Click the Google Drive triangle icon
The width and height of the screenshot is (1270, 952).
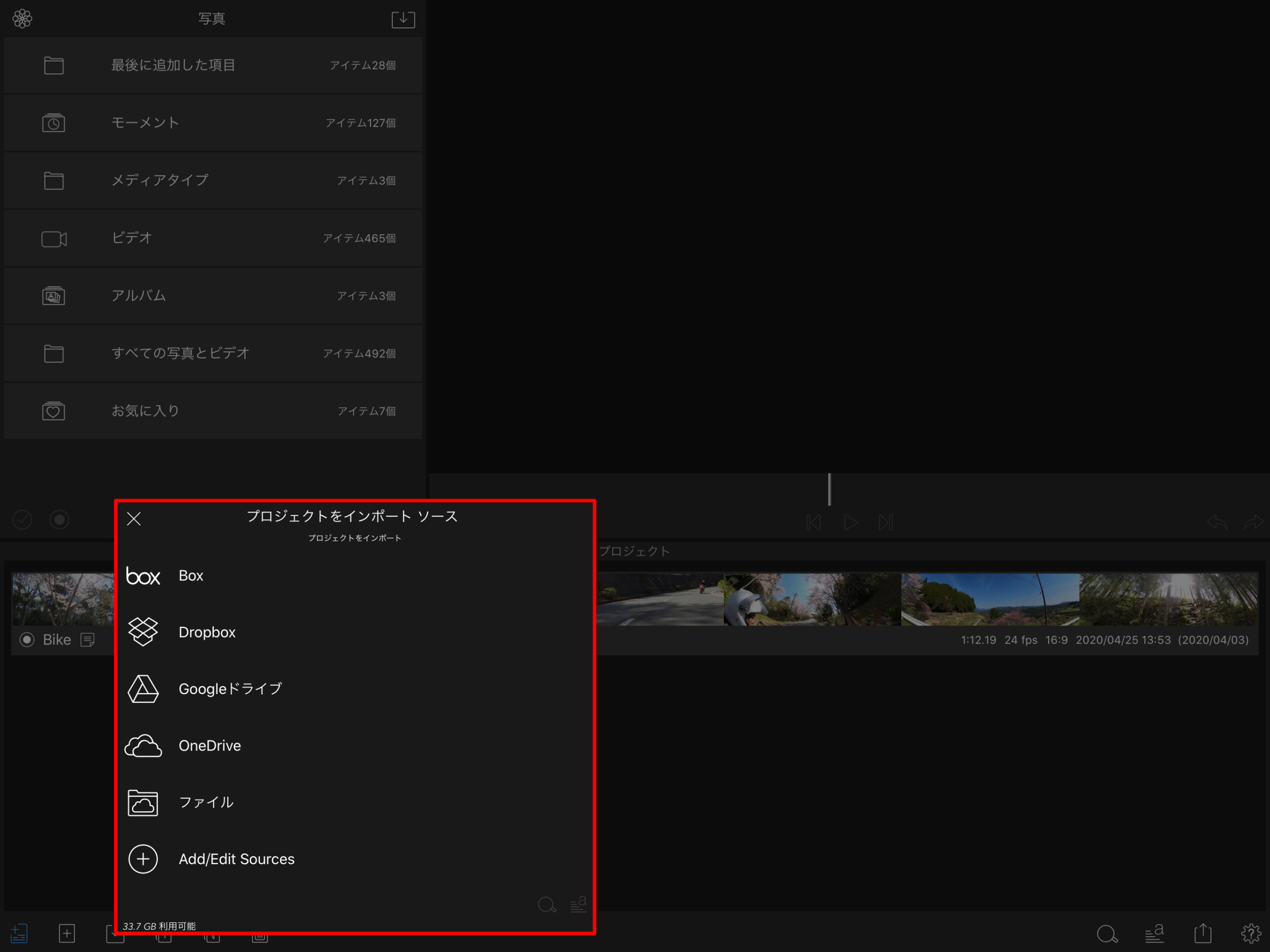point(143,689)
